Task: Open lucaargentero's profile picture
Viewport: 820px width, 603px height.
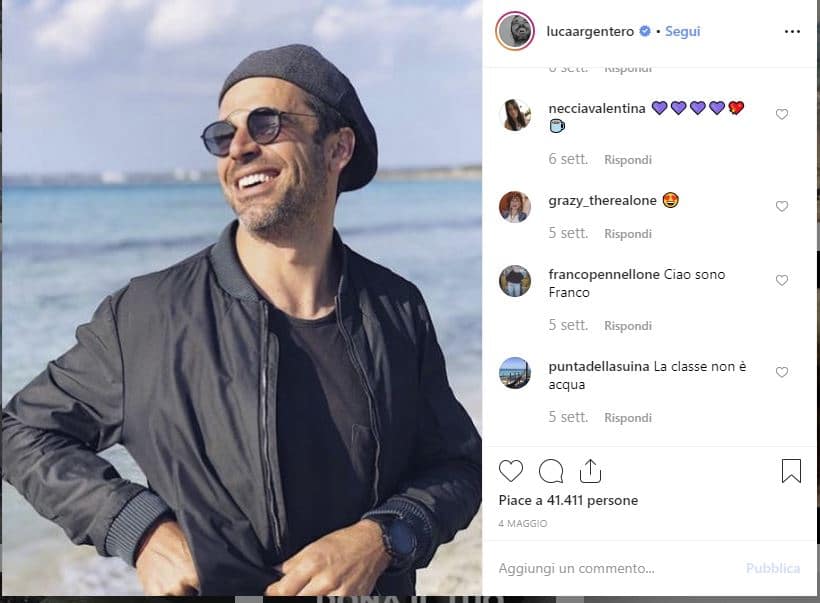Action: click(515, 32)
